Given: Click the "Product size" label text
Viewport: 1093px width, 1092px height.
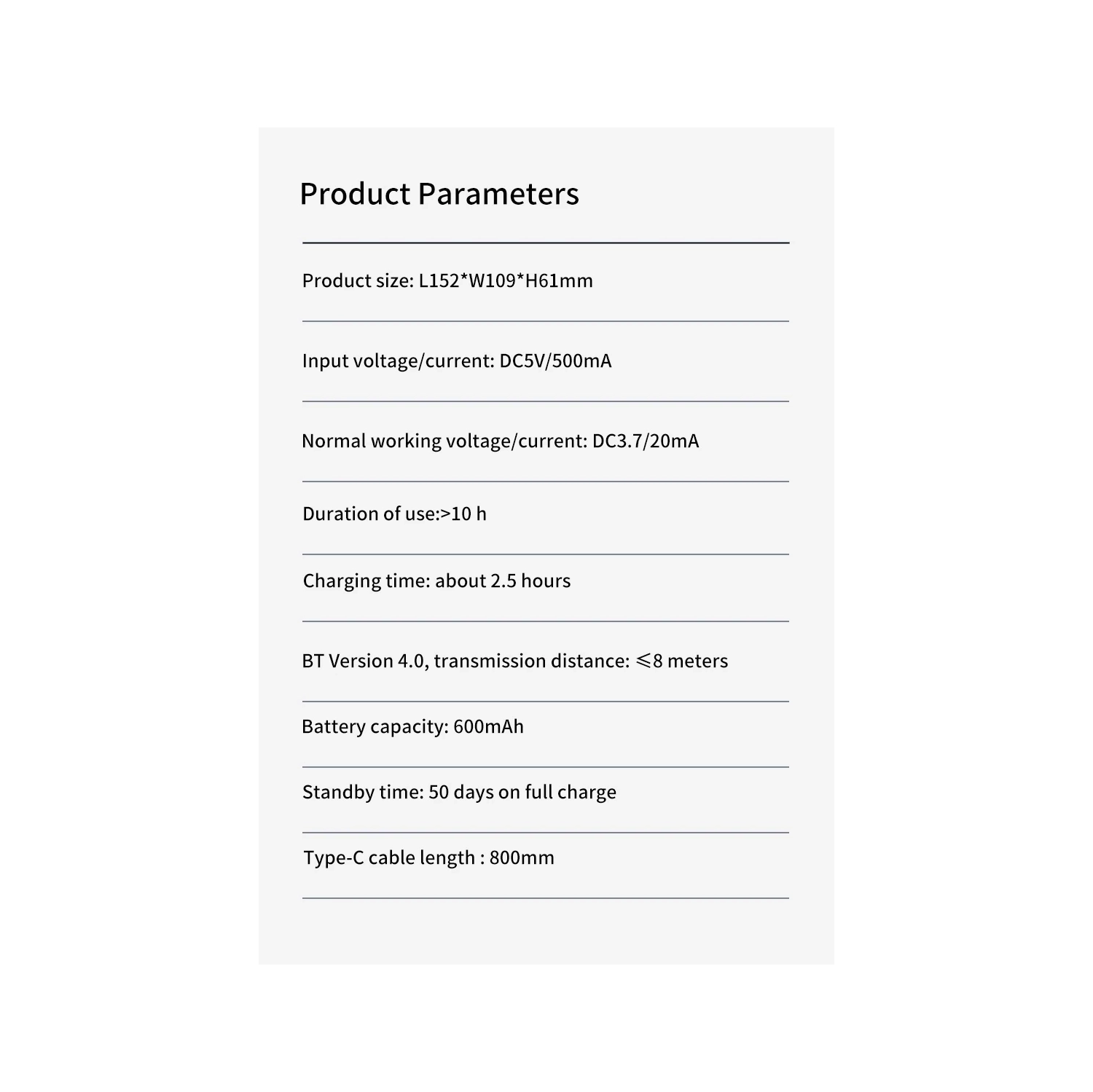Looking at the screenshot, I should [357, 281].
